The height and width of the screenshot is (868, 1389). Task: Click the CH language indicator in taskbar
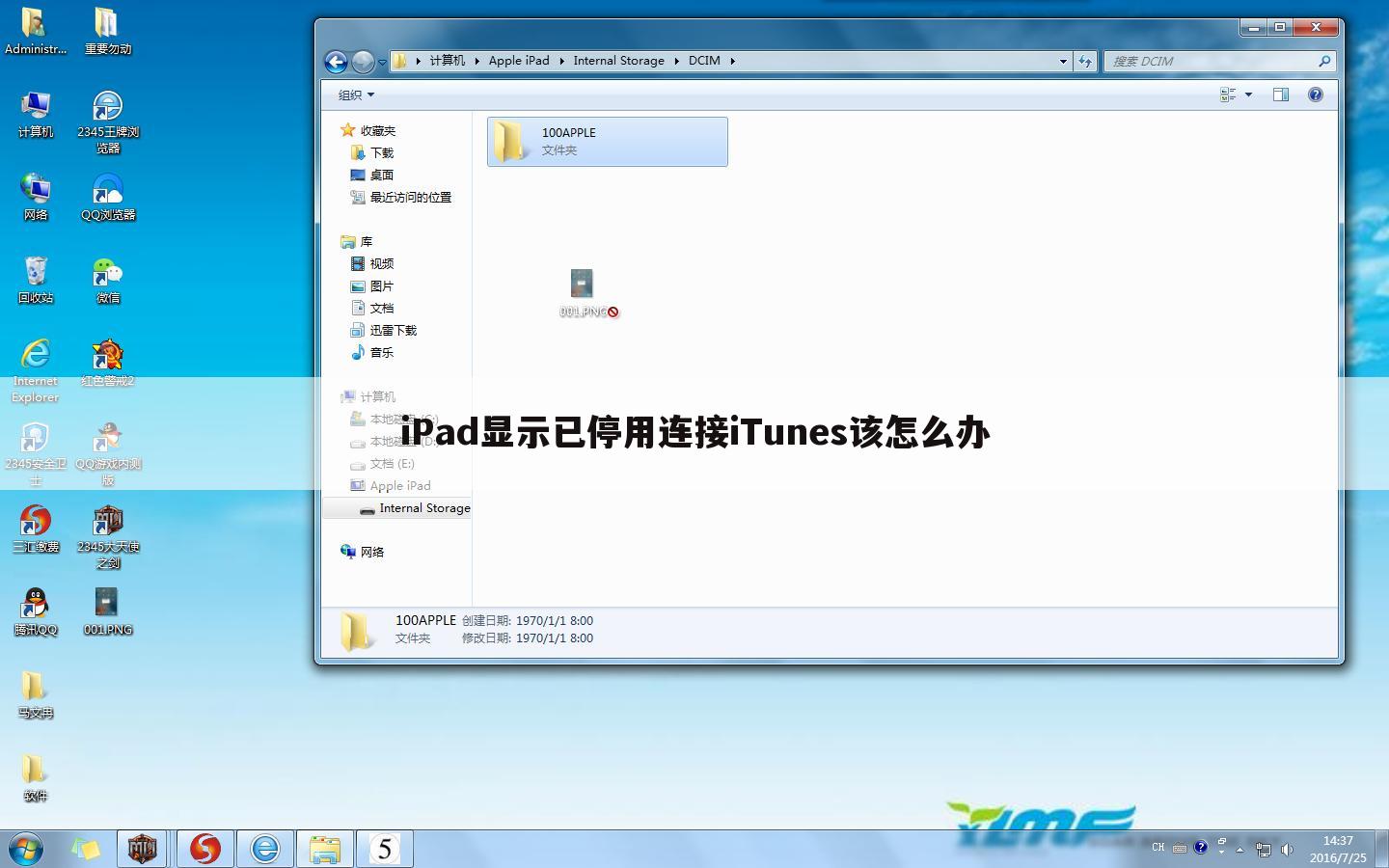1157,848
